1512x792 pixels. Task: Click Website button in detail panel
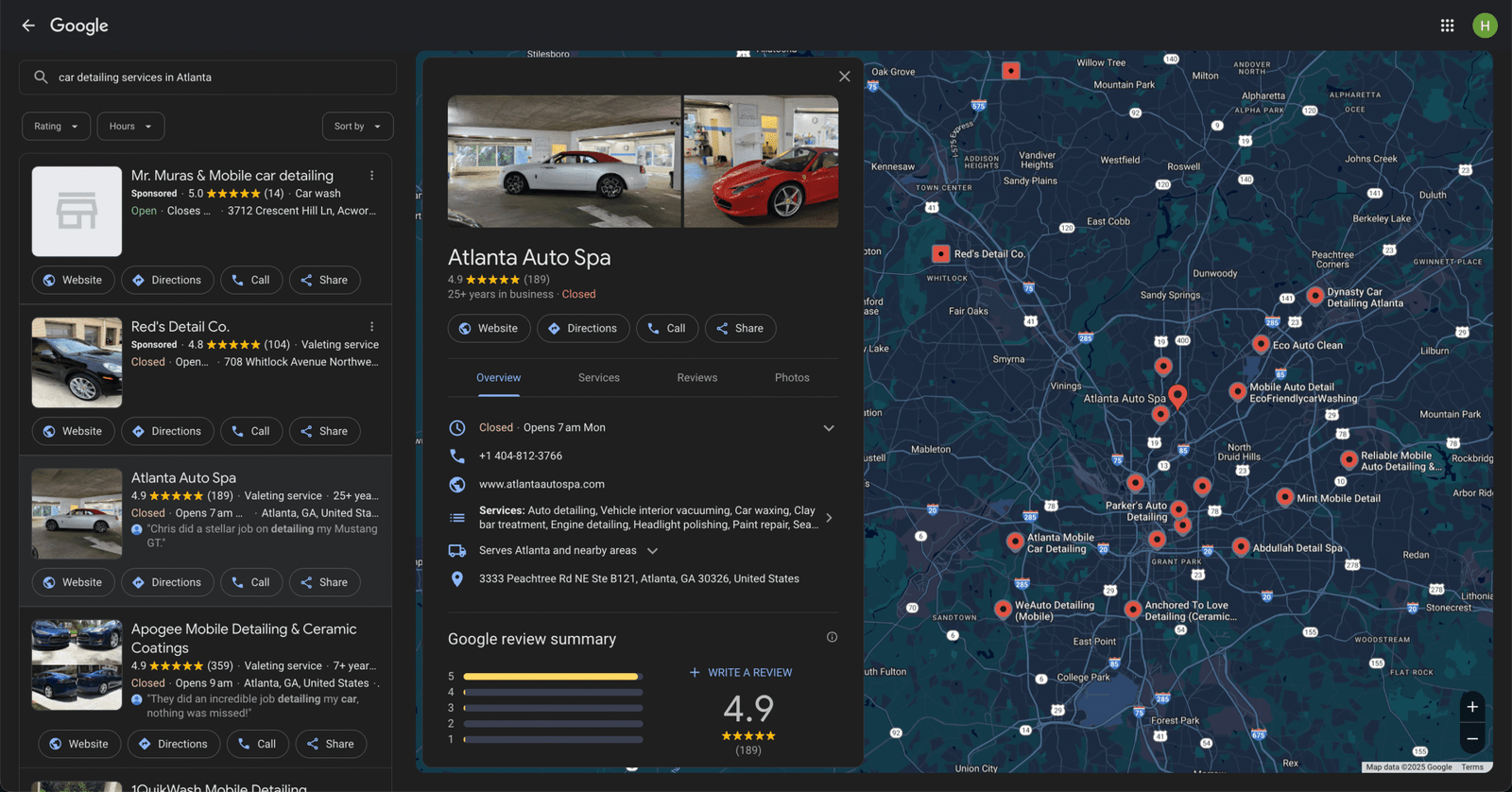pyautogui.click(x=489, y=328)
